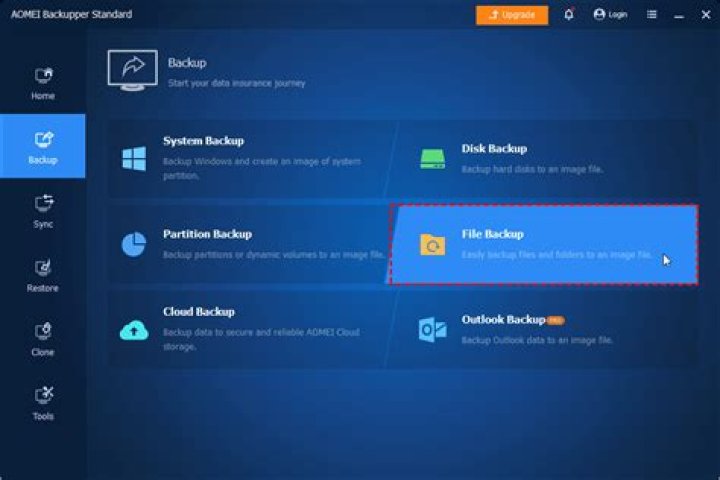The width and height of the screenshot is (720, 480).
Task: Select the Backup tab in sidebar
Action: [x=43, y=146]
